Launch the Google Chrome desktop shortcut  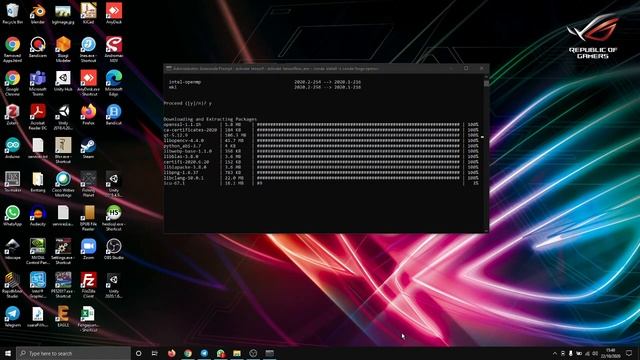click(x=12, y=83)
